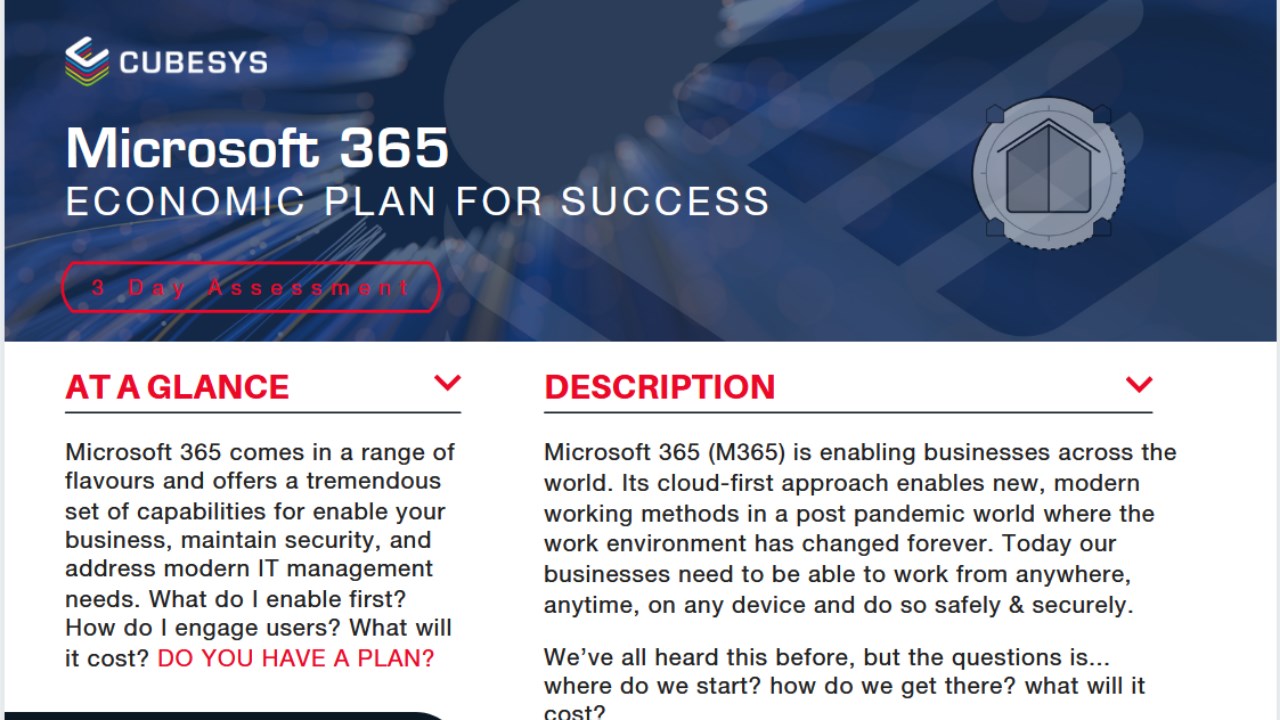Click the 3 Day Assessment pill button

tap(251, 288)
